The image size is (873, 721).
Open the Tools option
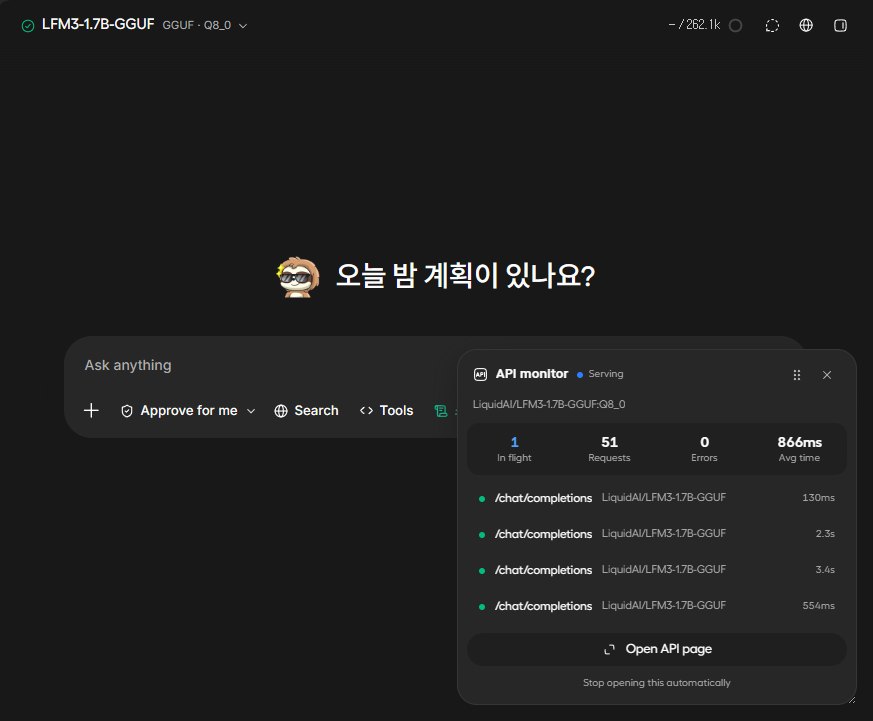point(386,411)
